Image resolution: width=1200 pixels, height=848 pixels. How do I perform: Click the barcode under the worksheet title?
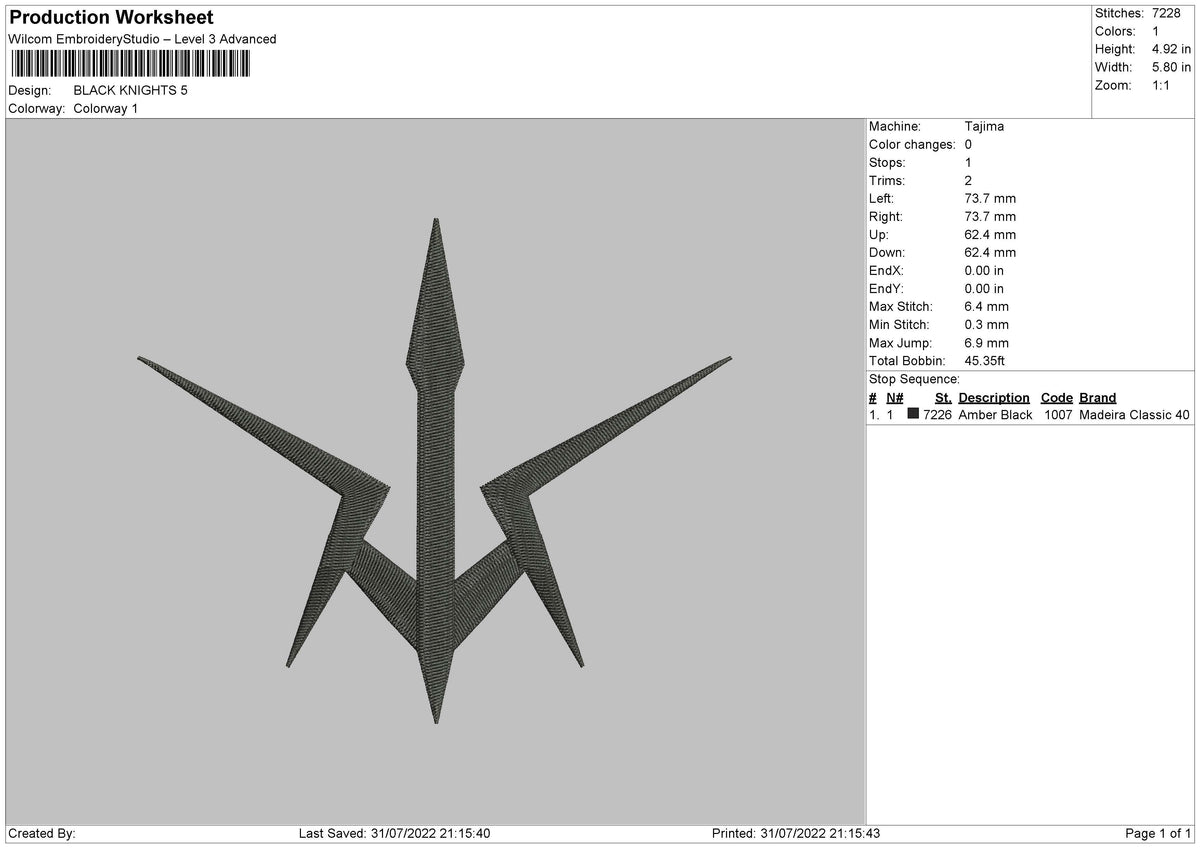coord(131,65)
